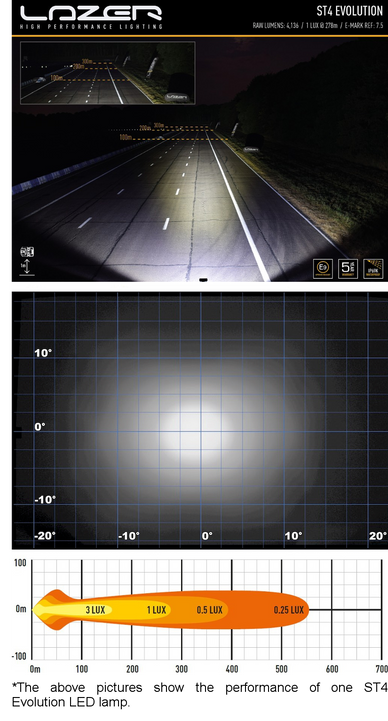The height and width of the screenshot is (721, 388).
Task: Click the 5 year warranty badge
Action: tap(348, 269)
